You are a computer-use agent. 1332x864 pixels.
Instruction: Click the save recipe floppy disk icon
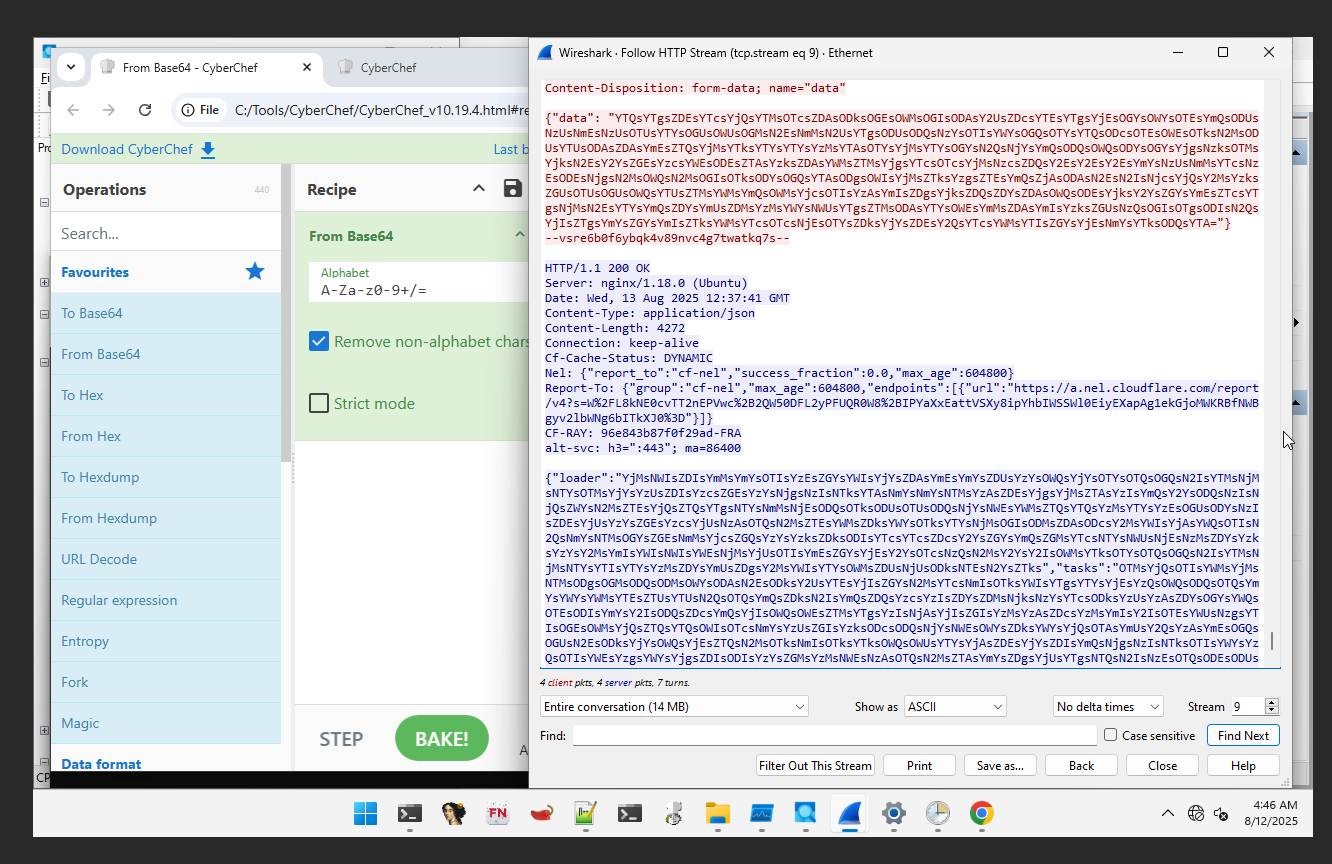(x=513, y=189)
